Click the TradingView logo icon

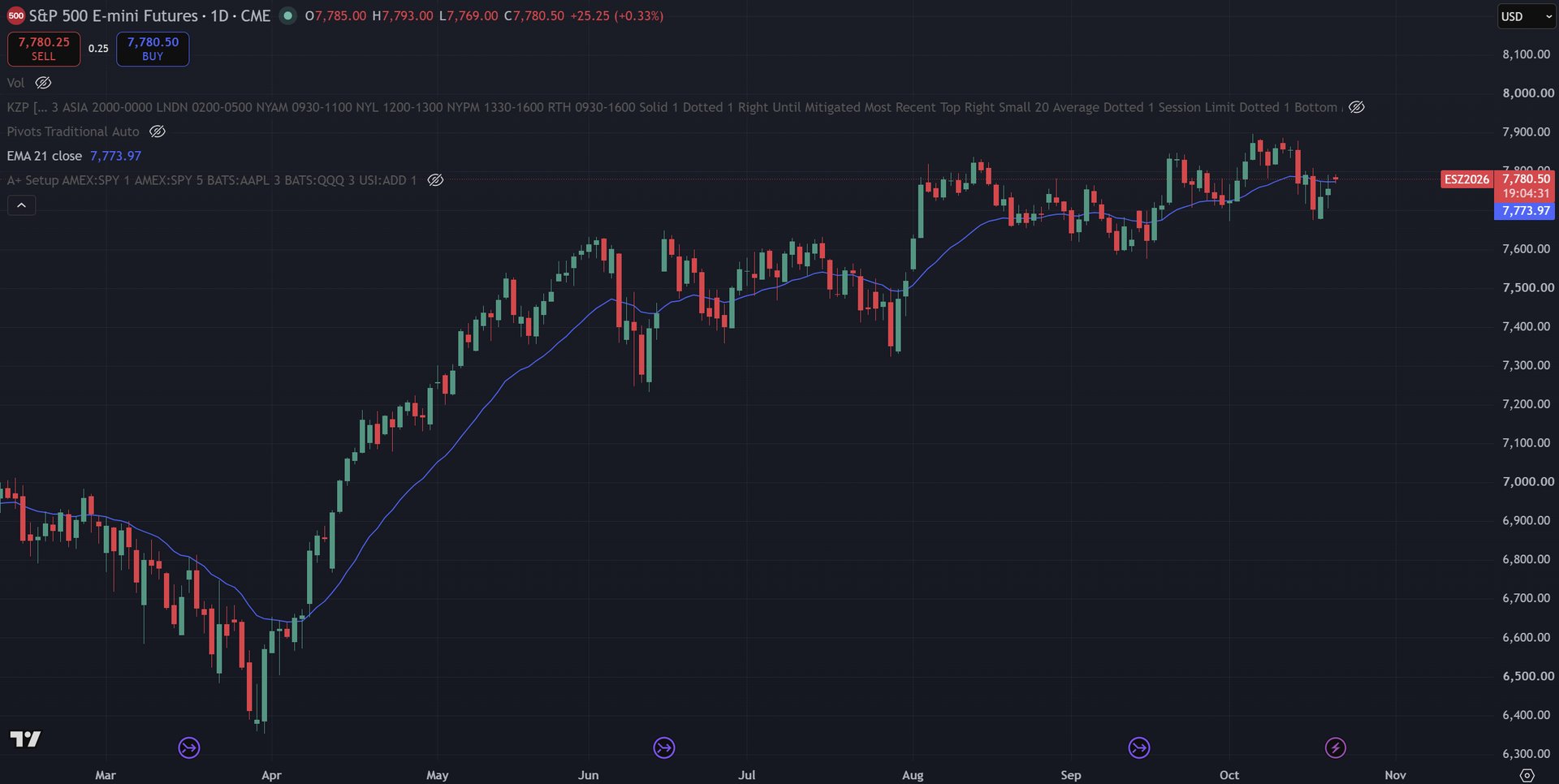point(25,739)
